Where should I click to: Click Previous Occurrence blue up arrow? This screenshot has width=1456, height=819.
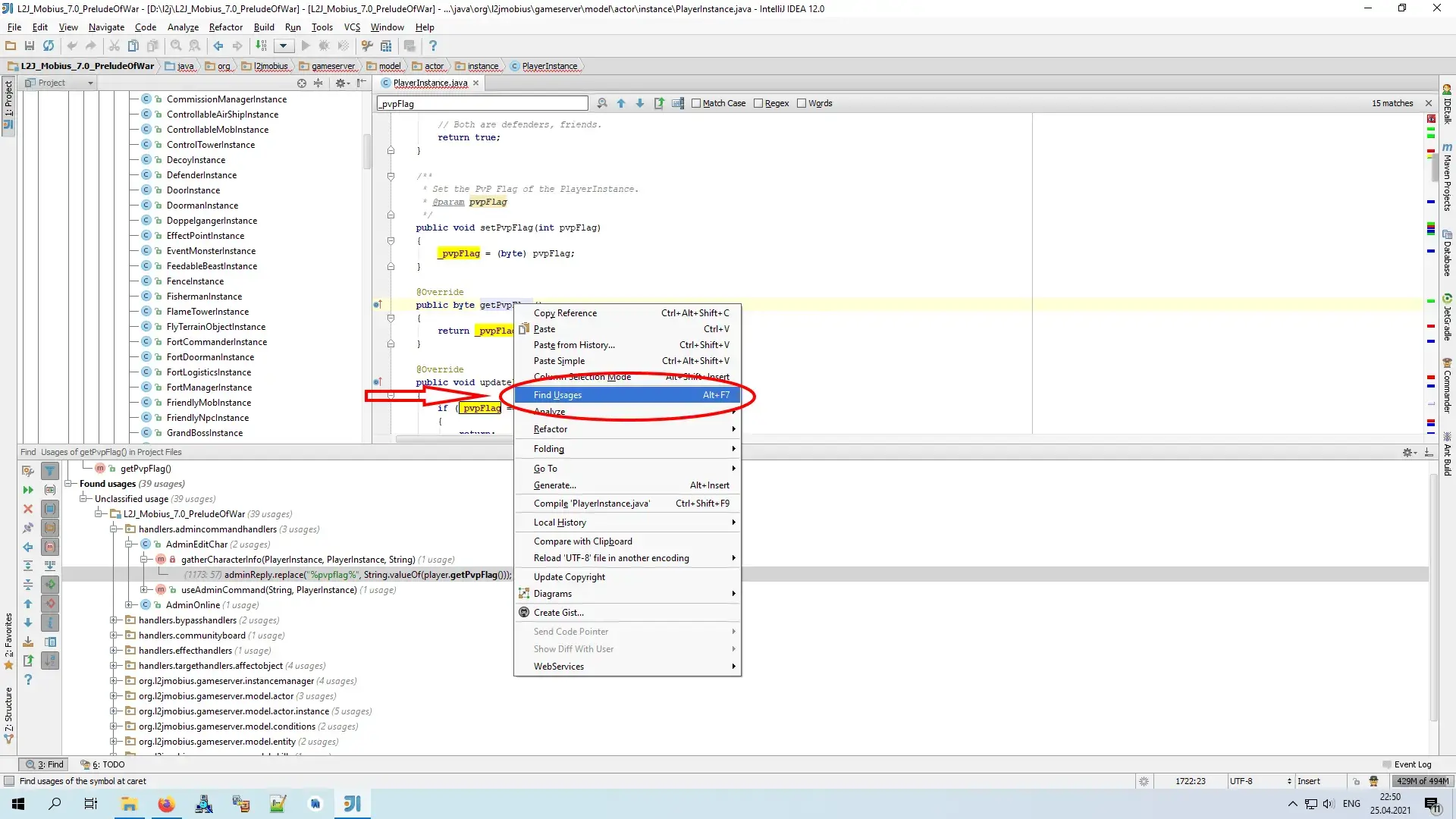(x=28, y=604)
